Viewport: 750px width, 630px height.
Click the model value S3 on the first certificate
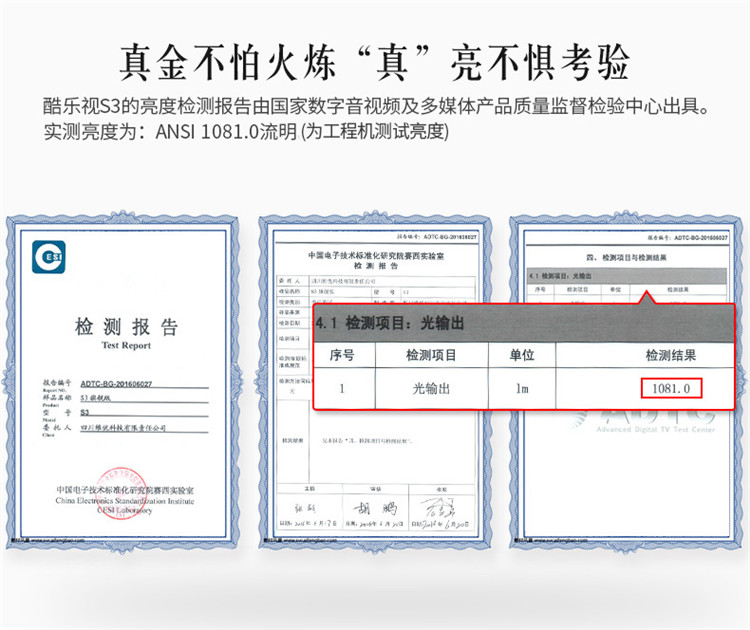point(85,412)
